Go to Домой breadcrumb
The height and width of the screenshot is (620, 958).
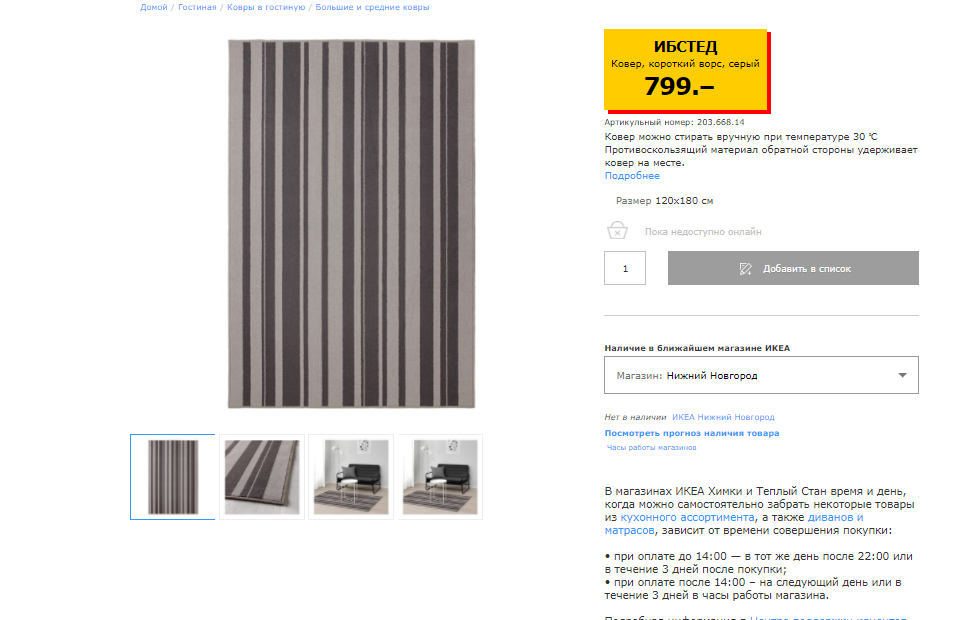pos(153,7)
